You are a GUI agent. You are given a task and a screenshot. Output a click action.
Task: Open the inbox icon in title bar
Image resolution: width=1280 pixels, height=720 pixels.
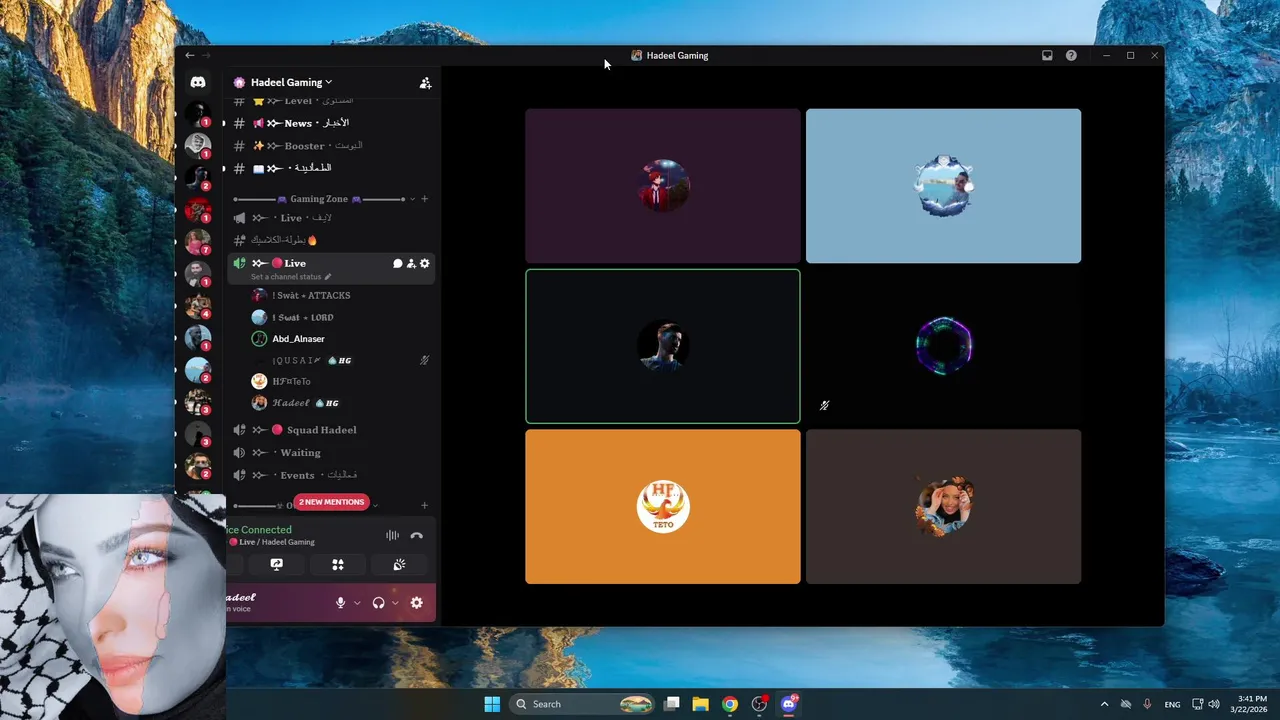[x=1047, y=56]
